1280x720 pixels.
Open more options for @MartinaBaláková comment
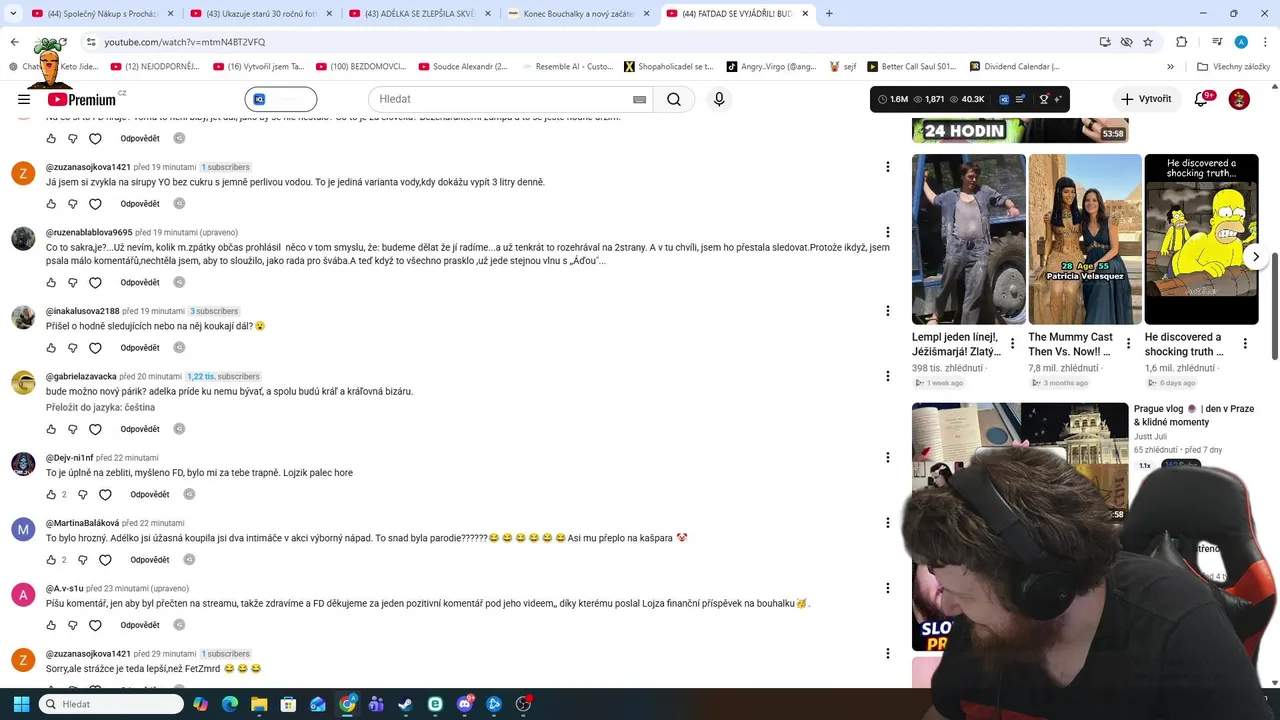coord(887,523)
